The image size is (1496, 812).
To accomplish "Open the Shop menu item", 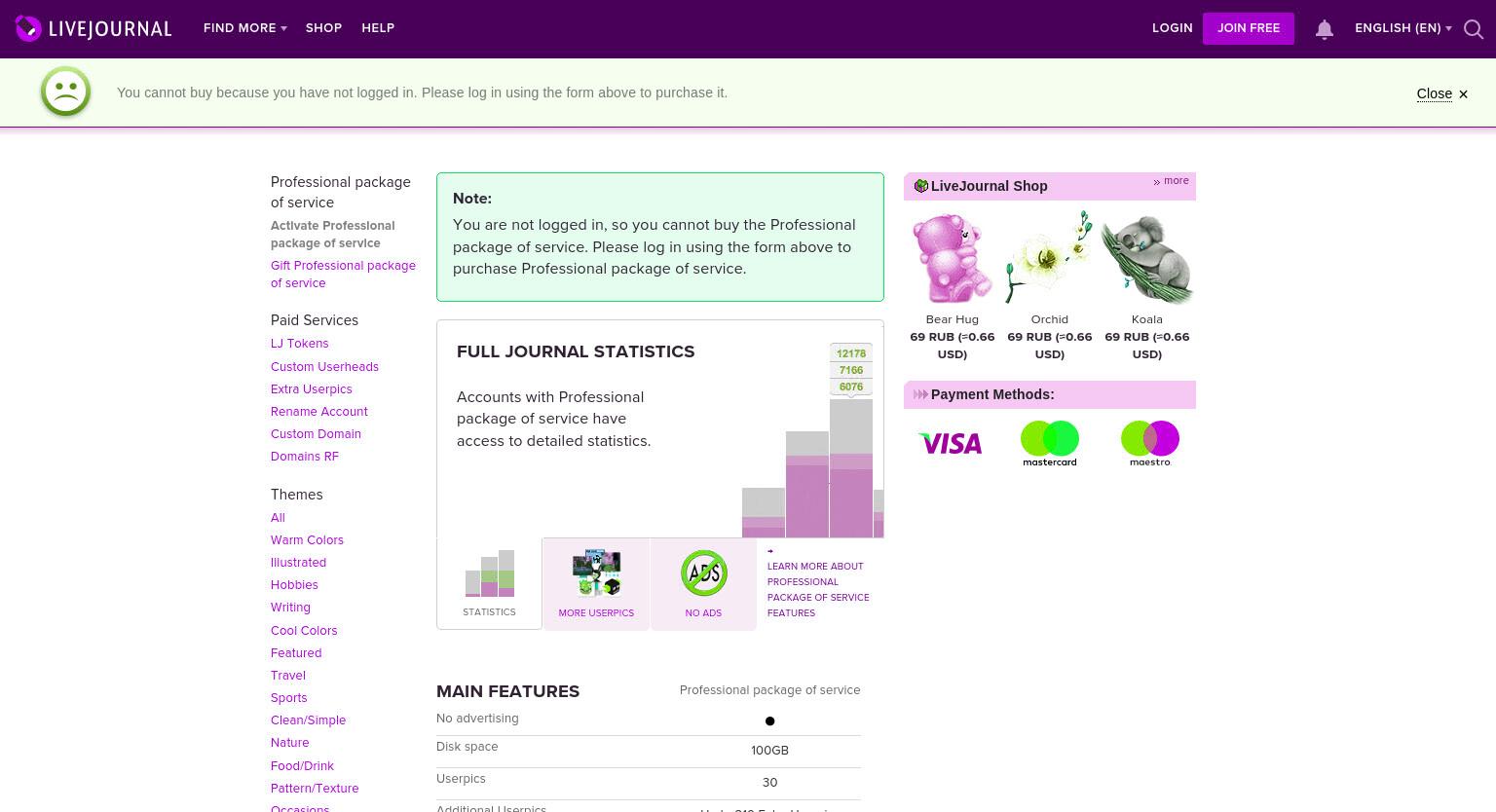I will pos(323,28).
